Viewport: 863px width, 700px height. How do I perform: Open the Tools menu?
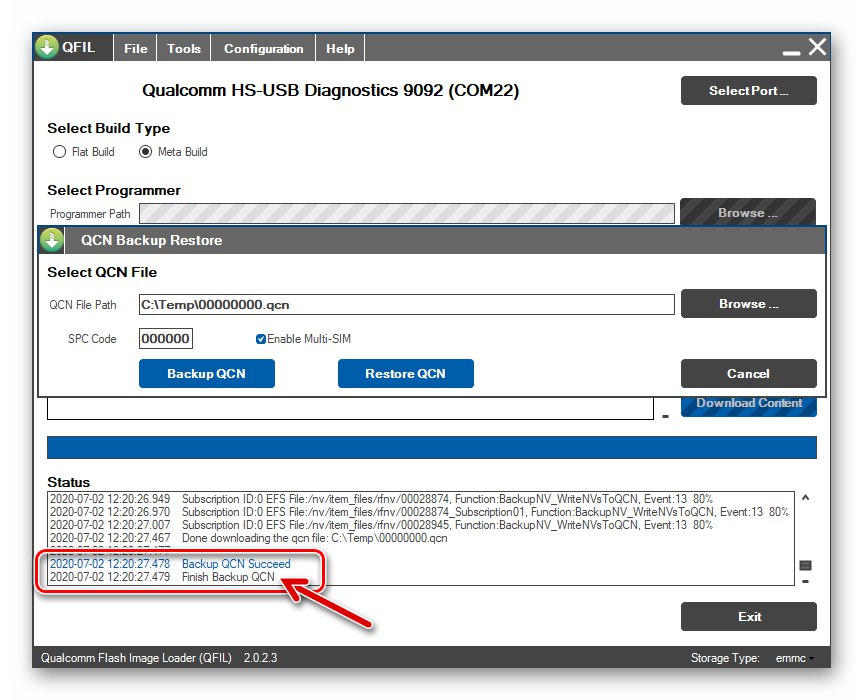184,48
